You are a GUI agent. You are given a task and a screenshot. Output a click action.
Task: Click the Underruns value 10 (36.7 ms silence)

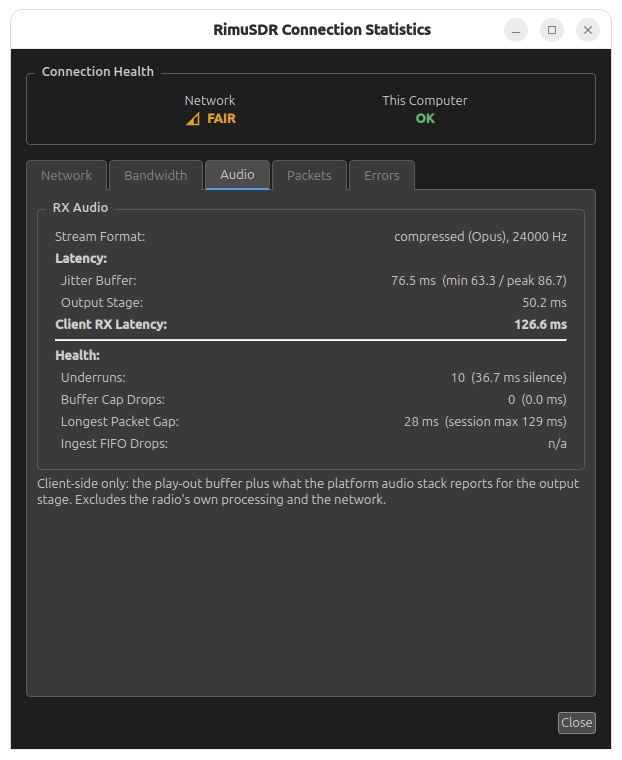point(509,378)
